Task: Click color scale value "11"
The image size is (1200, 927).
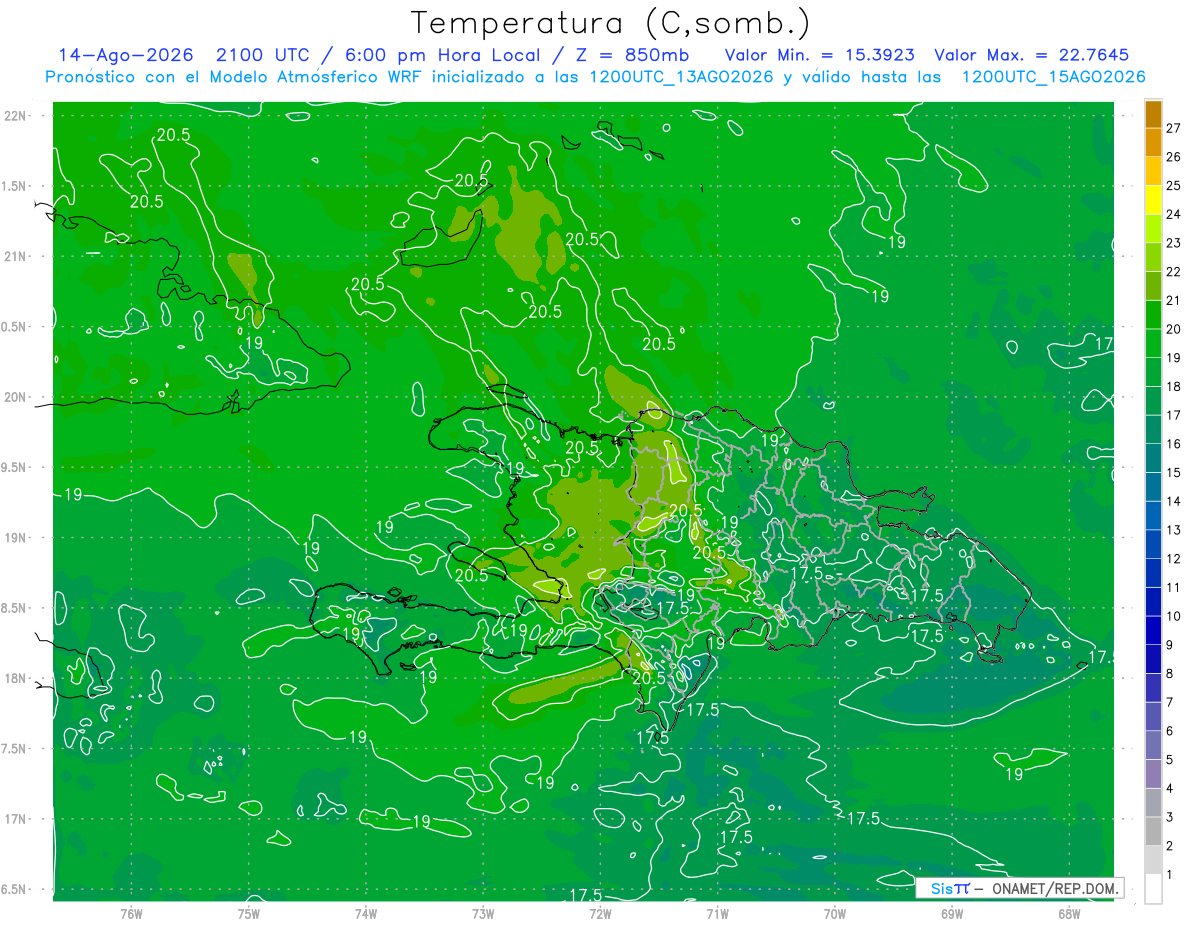Action: (x=1174, y=587)
